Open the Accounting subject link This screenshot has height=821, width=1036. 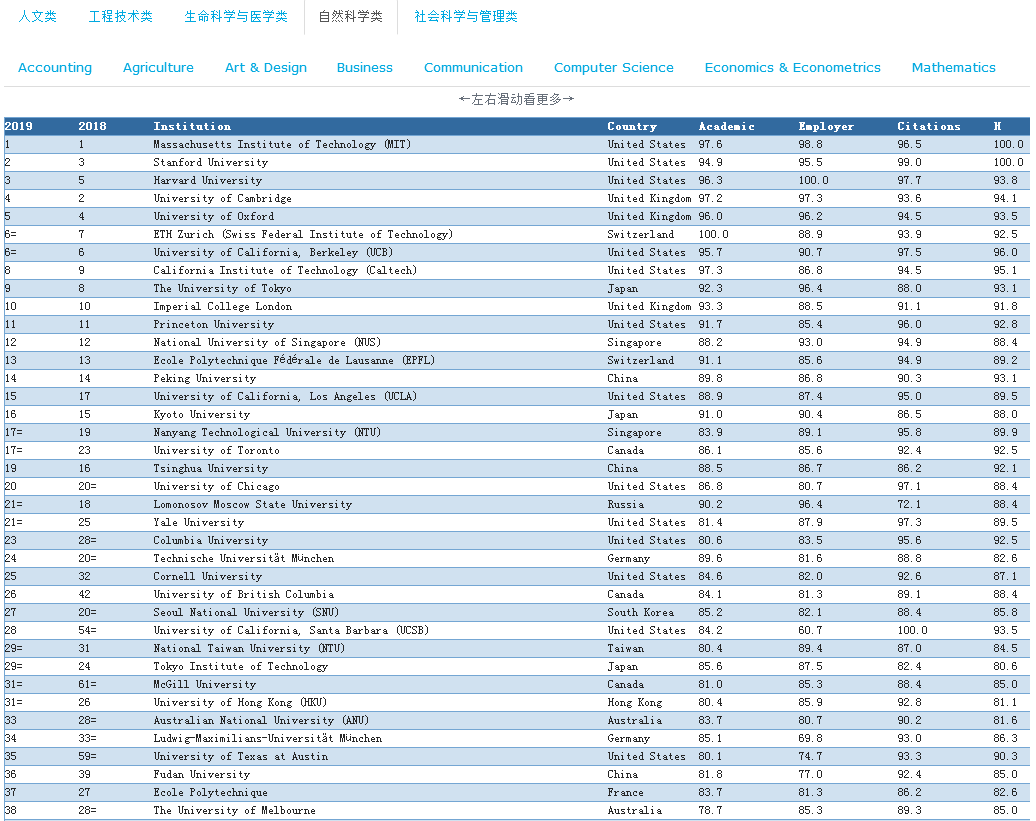(55, 68)
